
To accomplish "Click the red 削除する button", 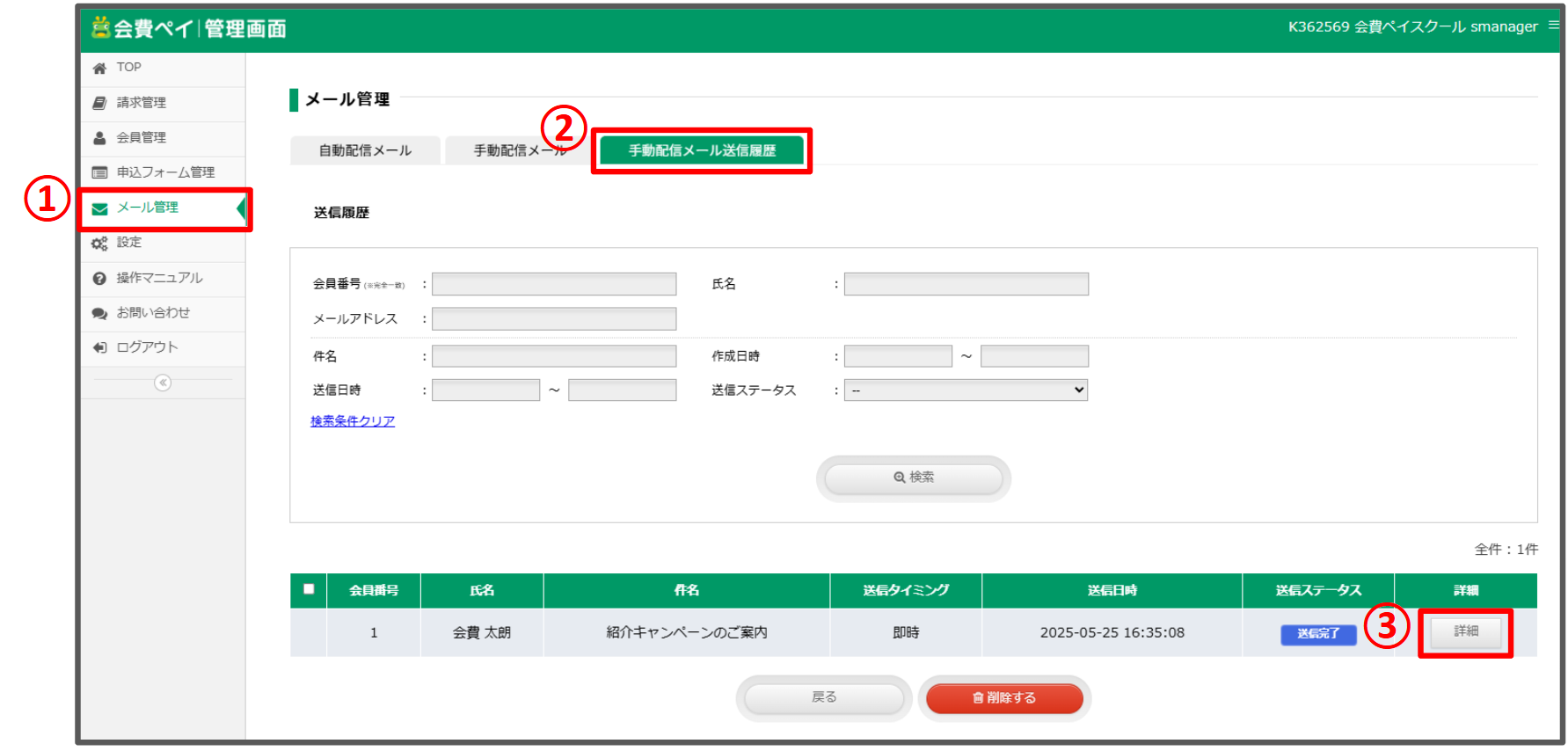I will click(x=1004, y=698).
